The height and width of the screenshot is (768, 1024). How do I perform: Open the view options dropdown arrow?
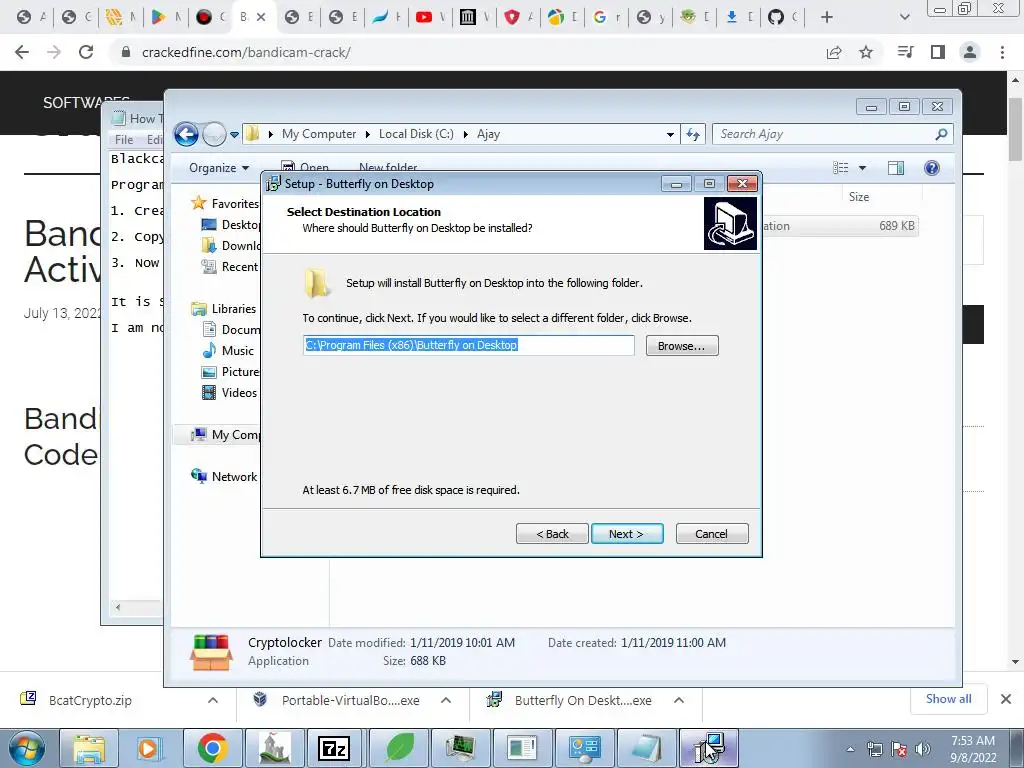[x=862, y=168]
